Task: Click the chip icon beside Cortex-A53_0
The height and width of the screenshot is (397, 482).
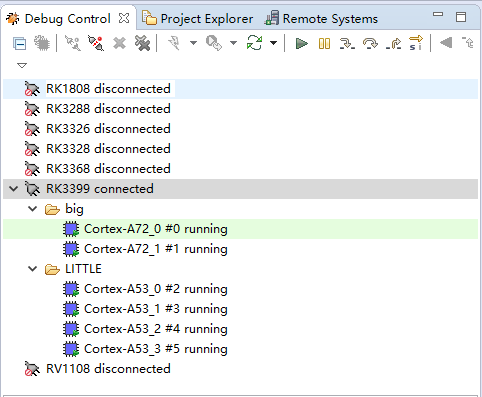Action: click(71, 289)
